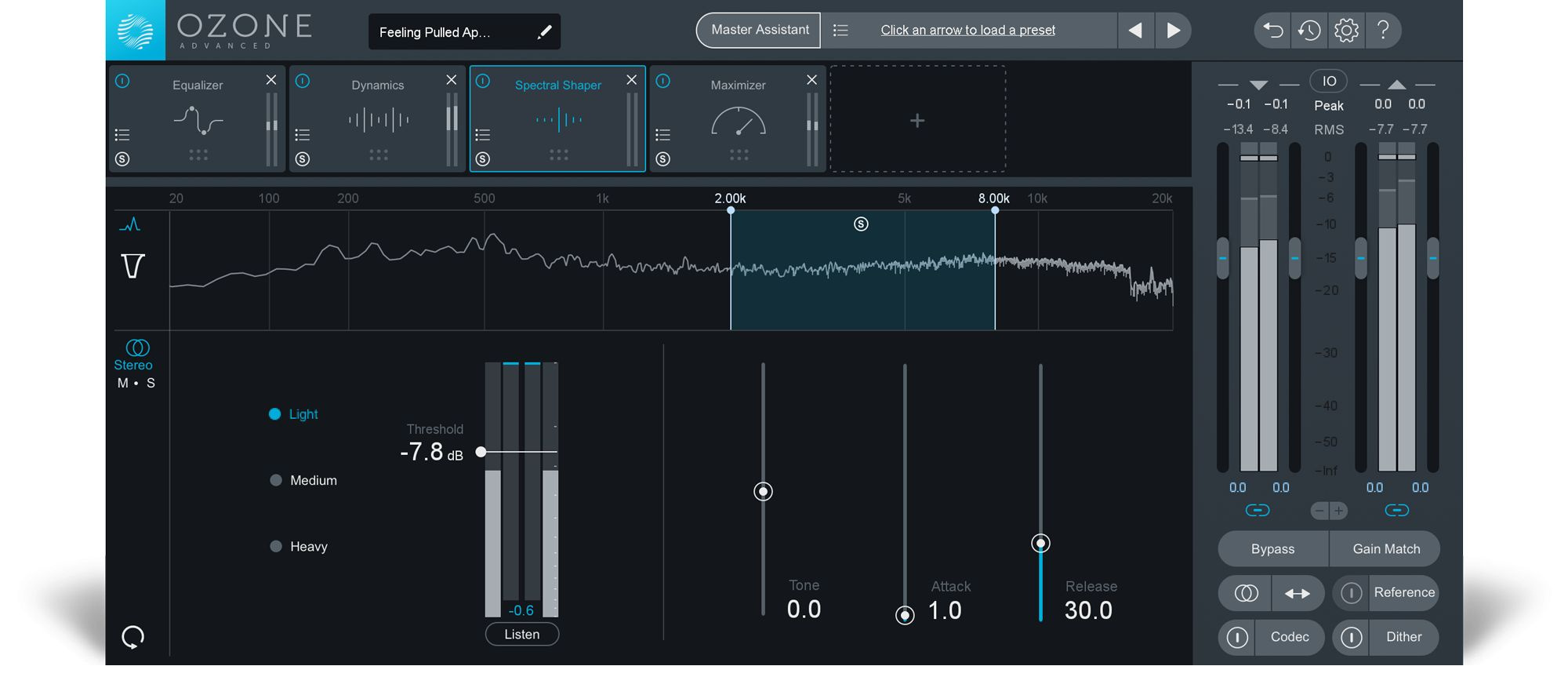Open the Dynamics module preset list icon
Viewport: 1568px width, 677px height.
pyautogui.click(x=303, y=135)
